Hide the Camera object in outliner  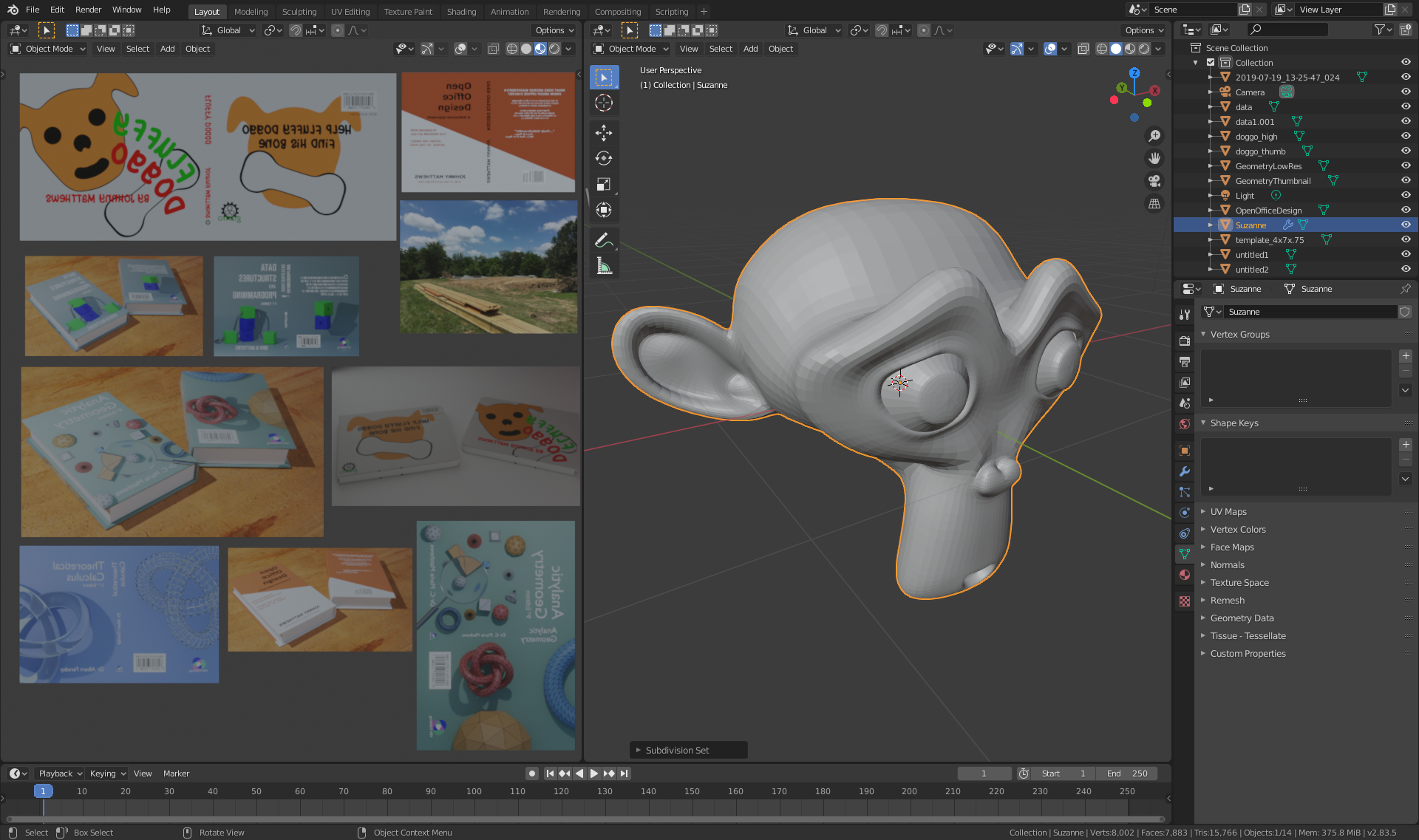click(1406, 92)
